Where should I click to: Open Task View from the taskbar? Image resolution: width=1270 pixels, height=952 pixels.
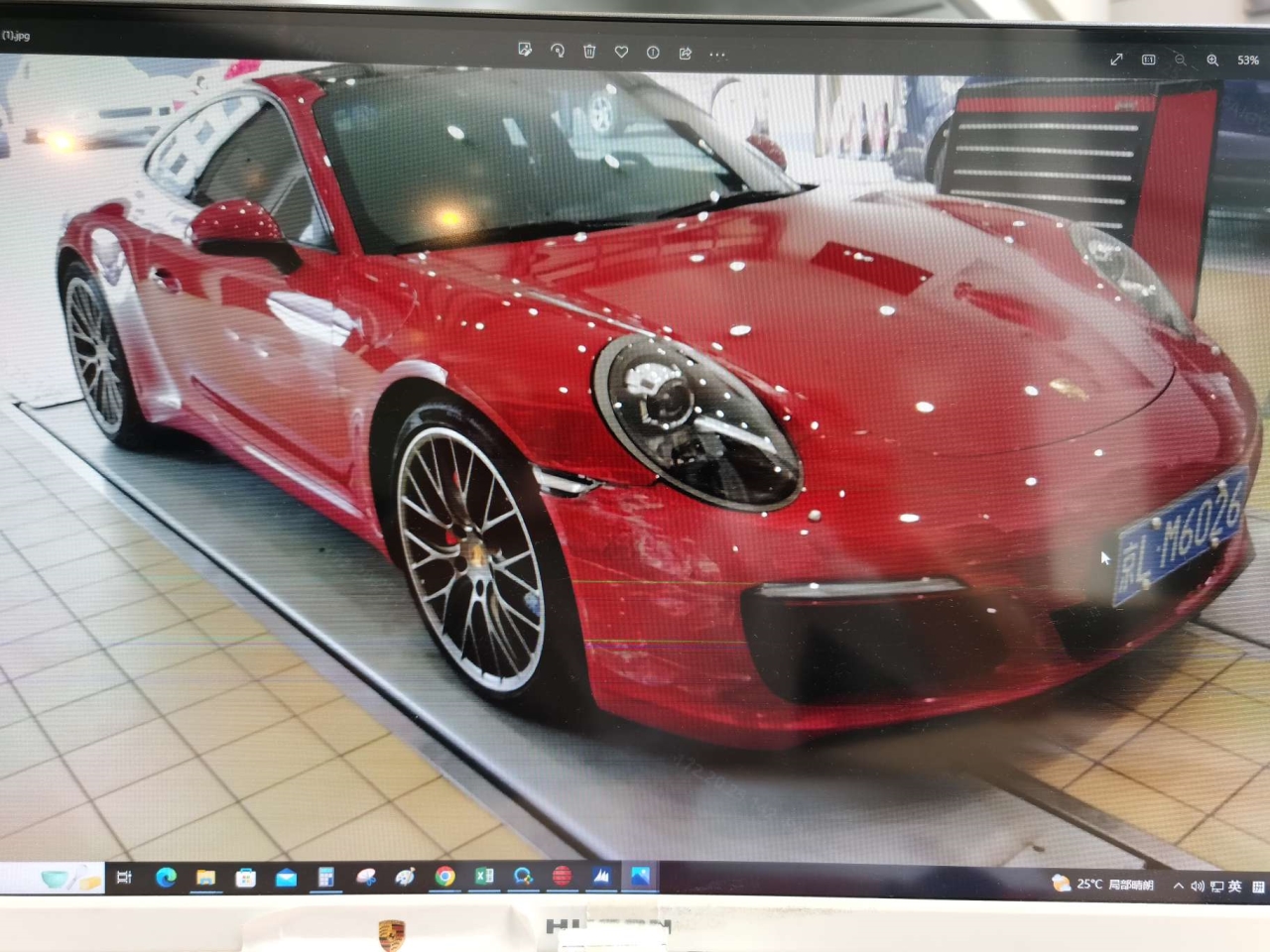(x=124, y=878)
